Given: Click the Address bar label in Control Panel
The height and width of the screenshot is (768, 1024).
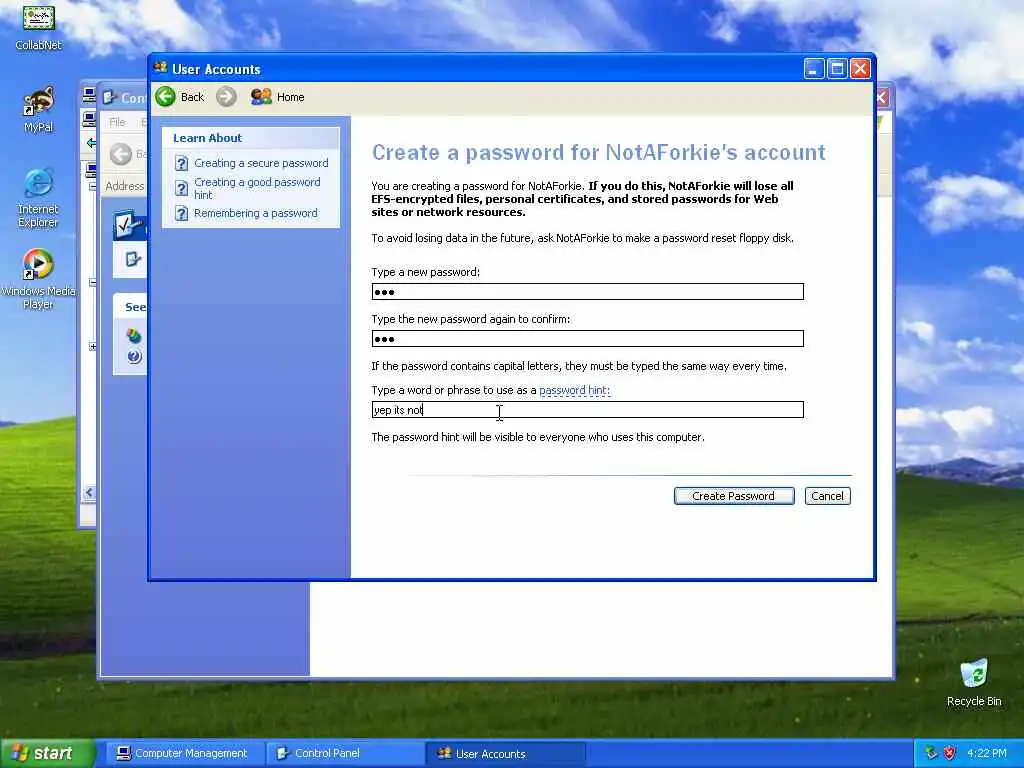Looking at the screenshot, I should tap(125, 186).
